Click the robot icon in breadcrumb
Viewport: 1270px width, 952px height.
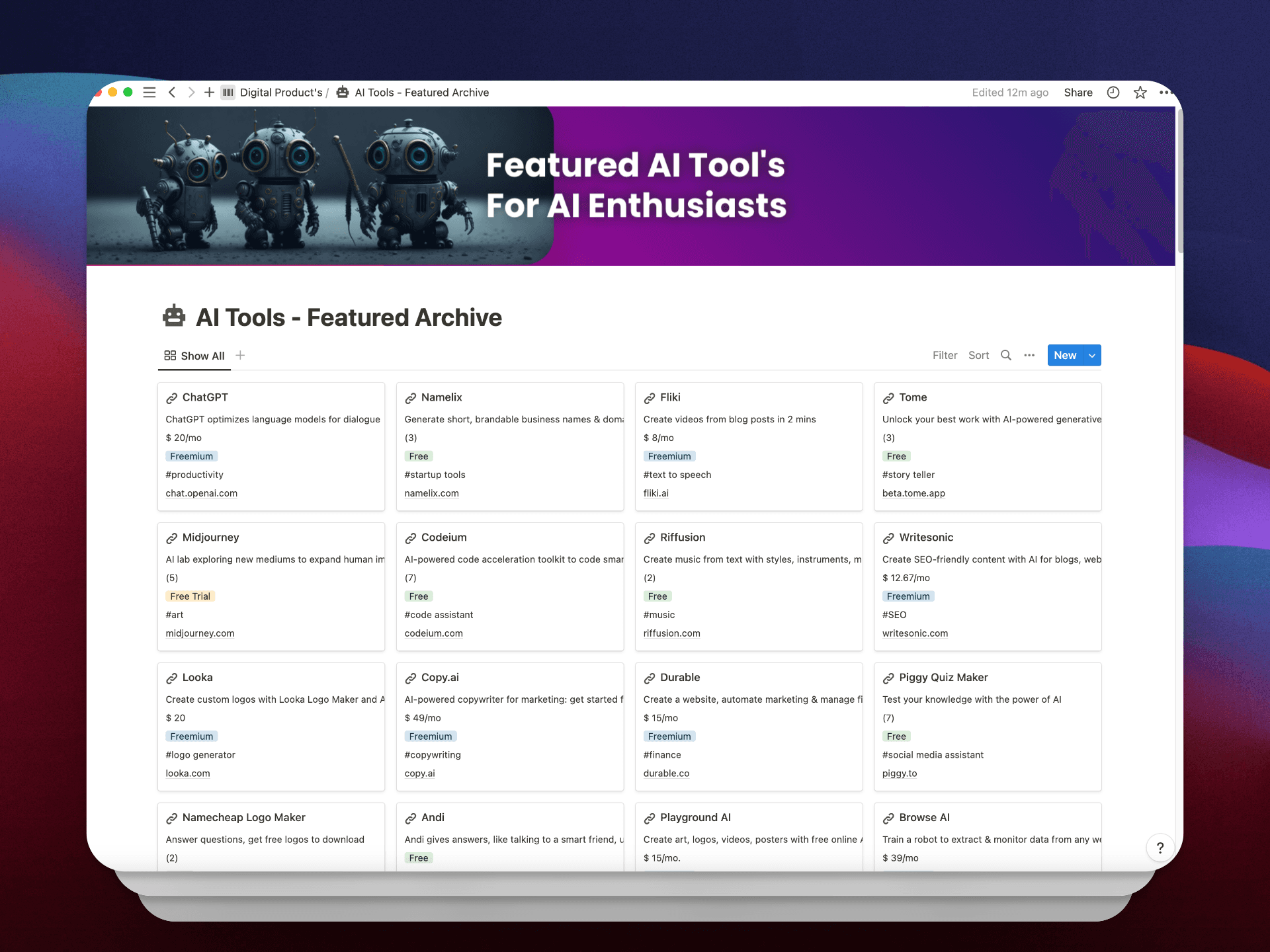click(343, 93)
